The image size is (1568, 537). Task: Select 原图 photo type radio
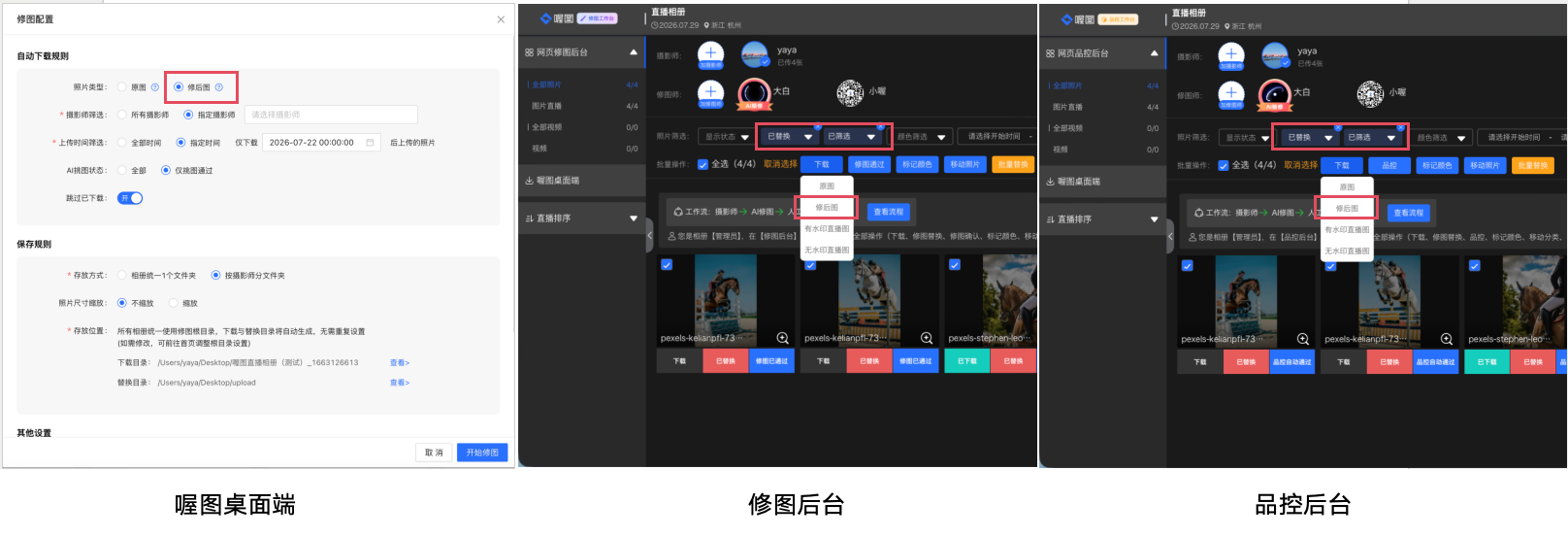click(122, 87)
